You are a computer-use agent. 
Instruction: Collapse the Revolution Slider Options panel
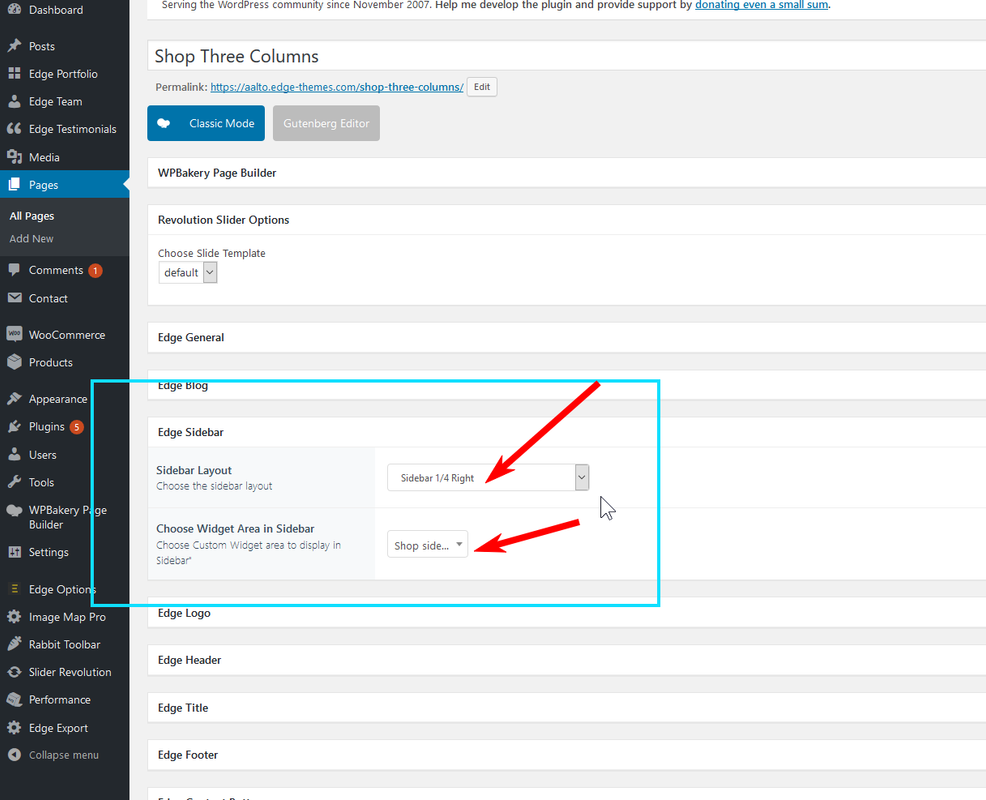pos(567,219)
